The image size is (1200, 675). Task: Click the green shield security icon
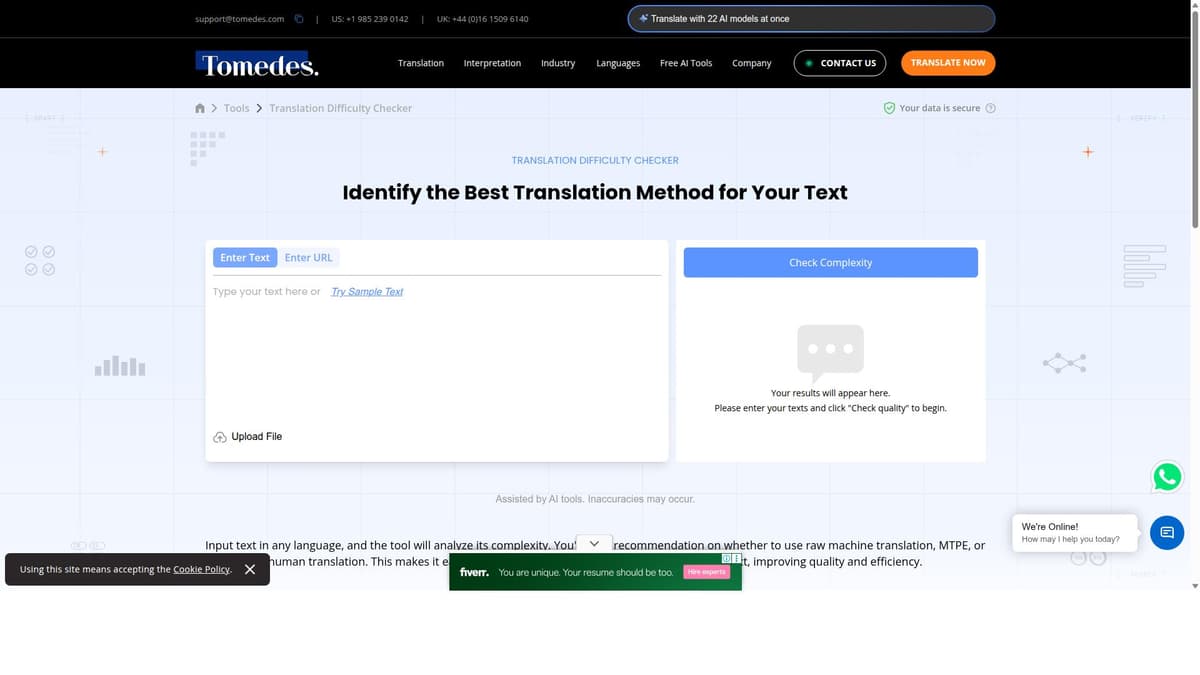(889, 108)
